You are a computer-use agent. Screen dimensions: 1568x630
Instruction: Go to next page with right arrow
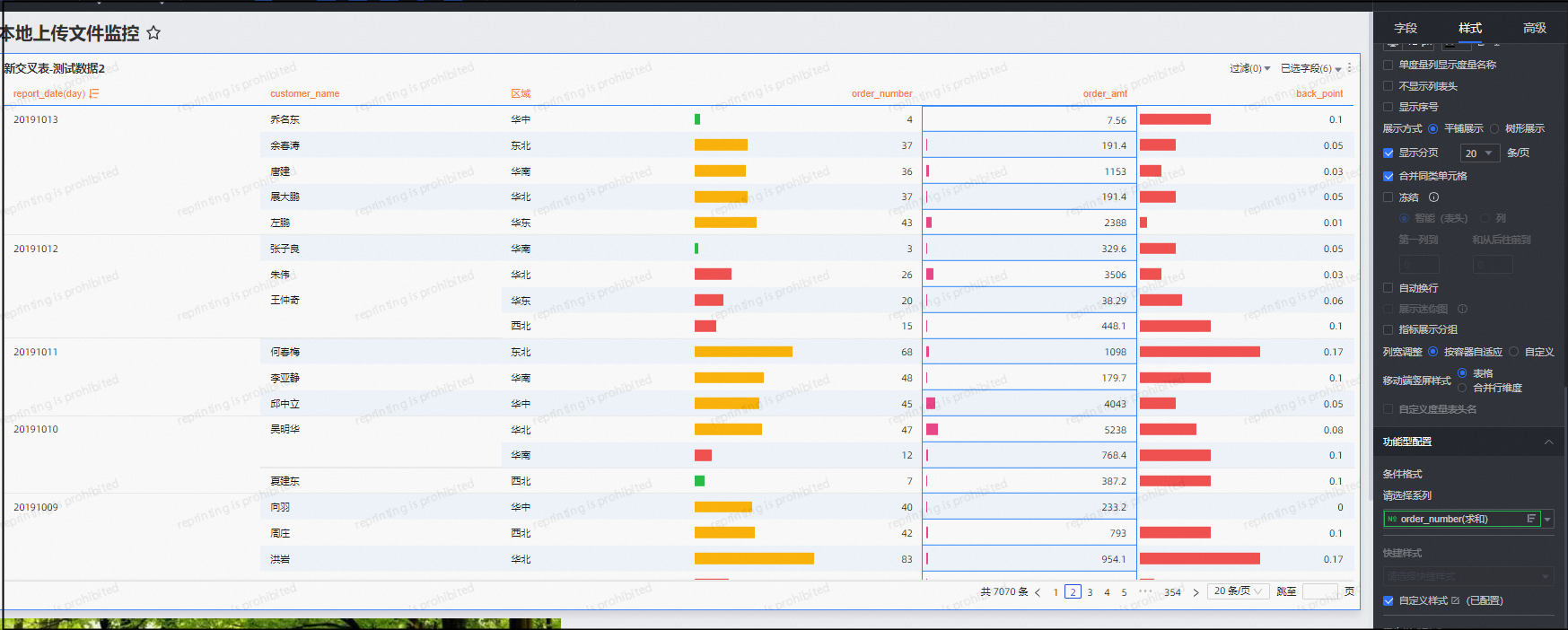coord(1196,592)
